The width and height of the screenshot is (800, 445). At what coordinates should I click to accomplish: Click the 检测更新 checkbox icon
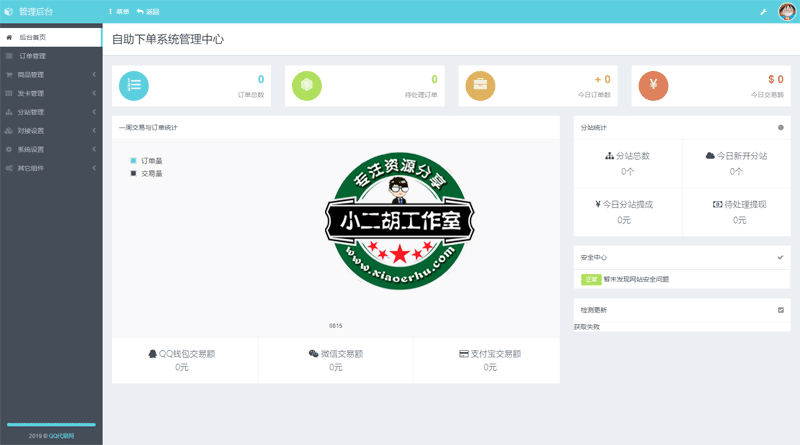780,310
